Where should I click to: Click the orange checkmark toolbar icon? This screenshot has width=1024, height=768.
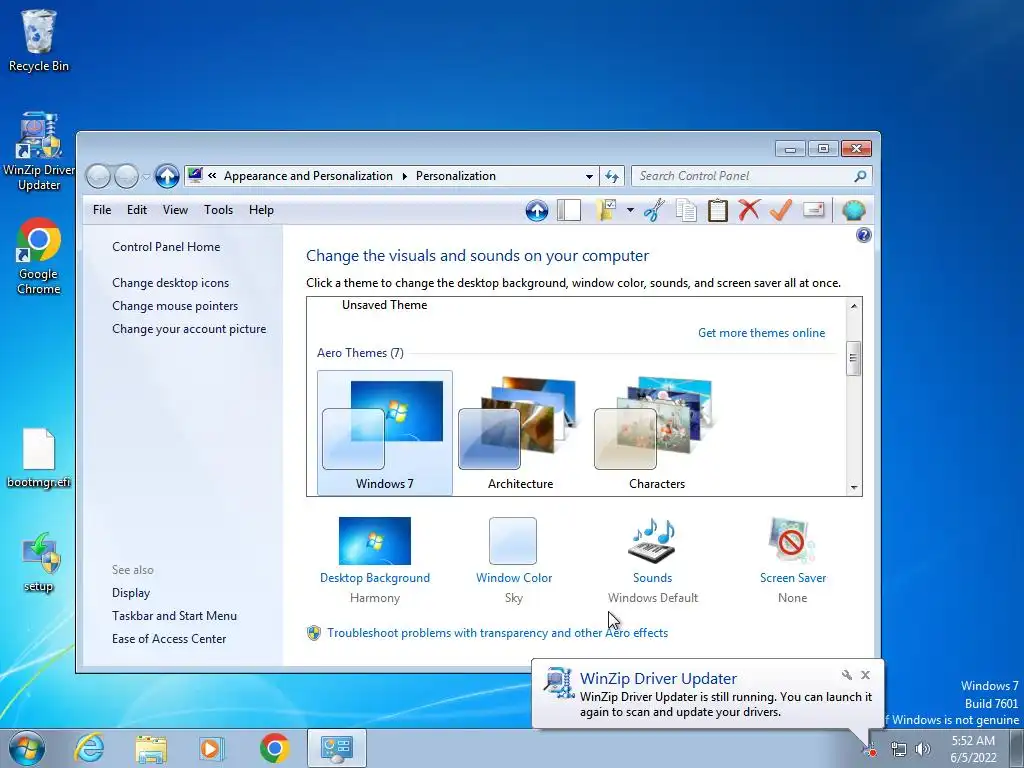781,210
